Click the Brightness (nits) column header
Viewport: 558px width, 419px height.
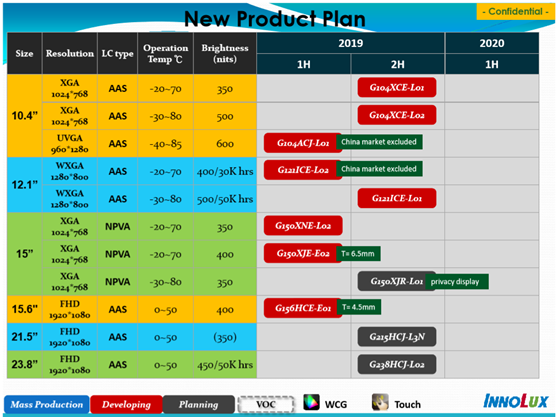225,53
